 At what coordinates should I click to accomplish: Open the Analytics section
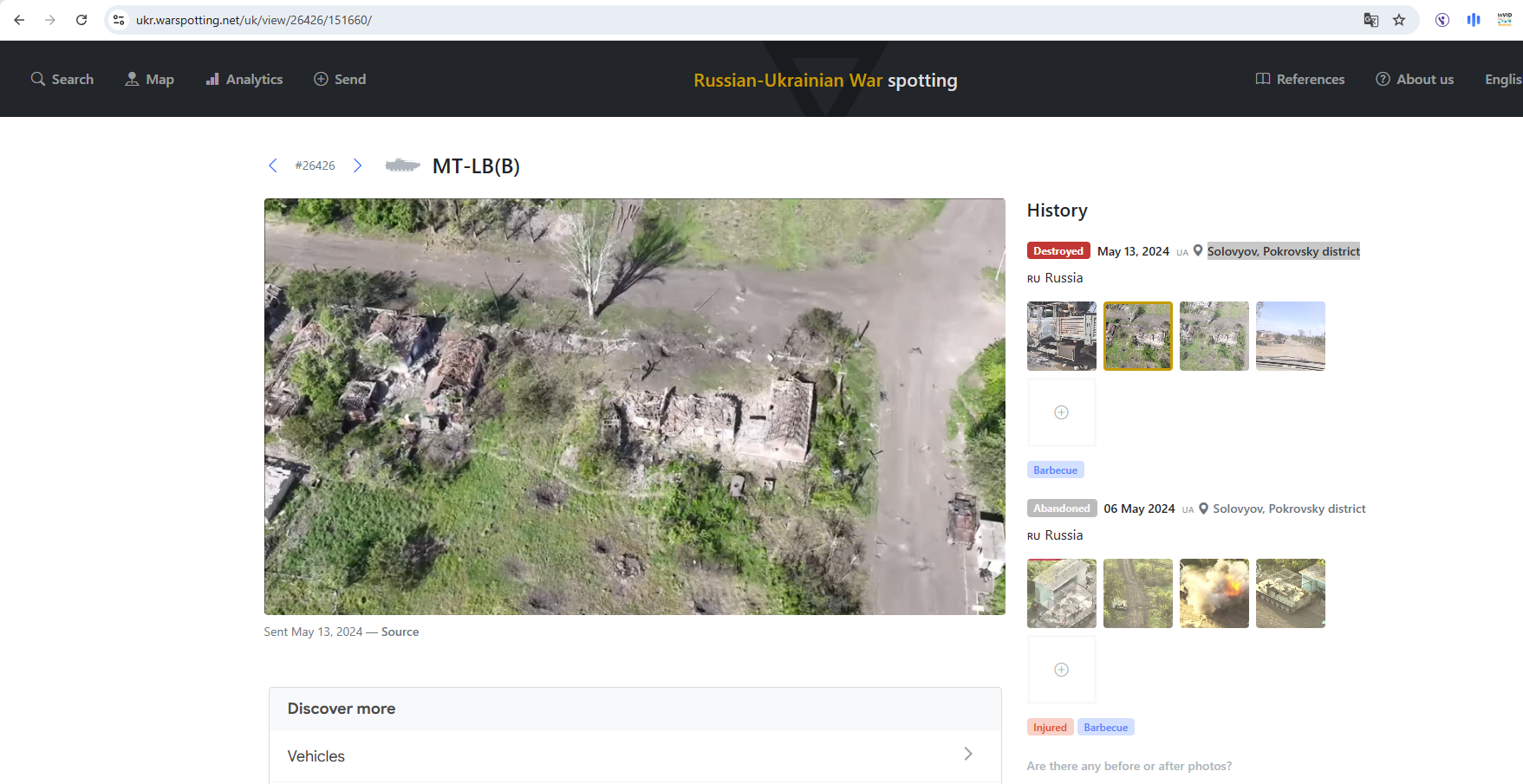(x=244, y=79)
